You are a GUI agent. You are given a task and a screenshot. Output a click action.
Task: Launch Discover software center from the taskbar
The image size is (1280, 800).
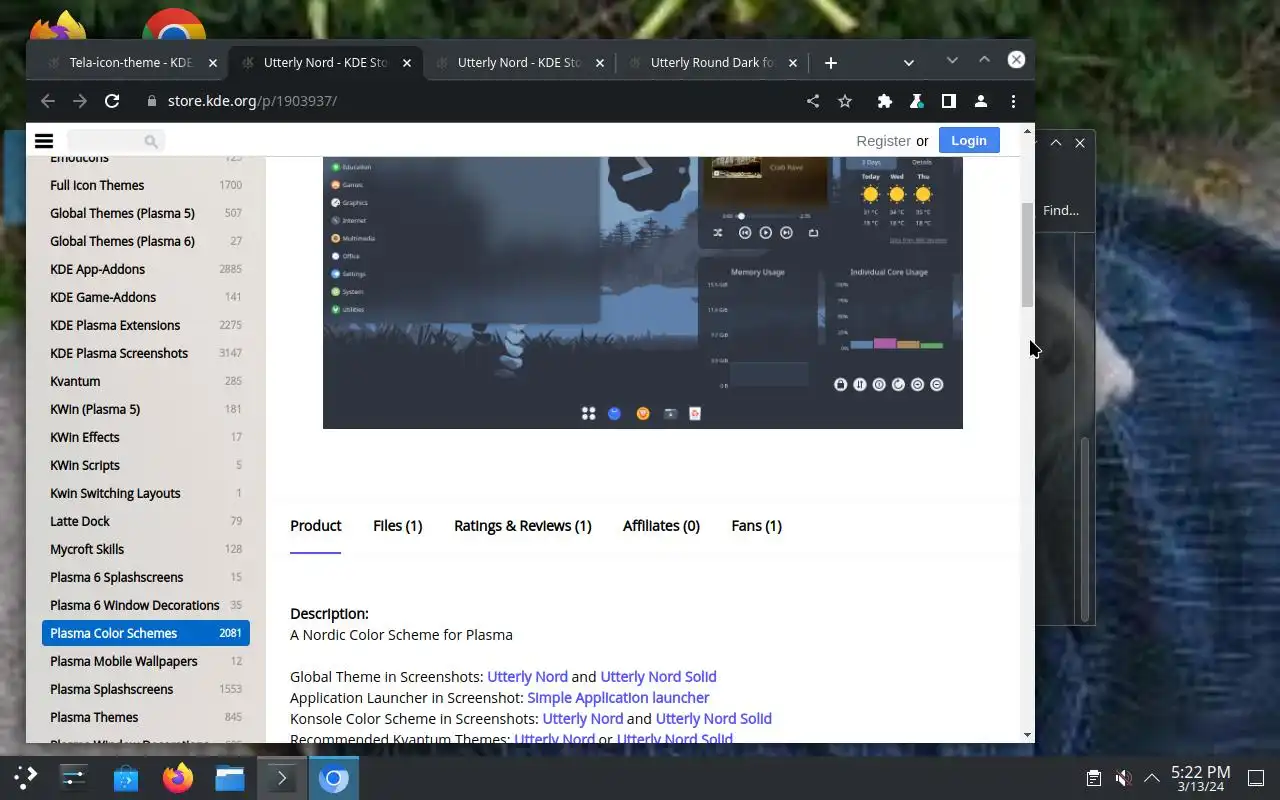[x=126, y=777]
